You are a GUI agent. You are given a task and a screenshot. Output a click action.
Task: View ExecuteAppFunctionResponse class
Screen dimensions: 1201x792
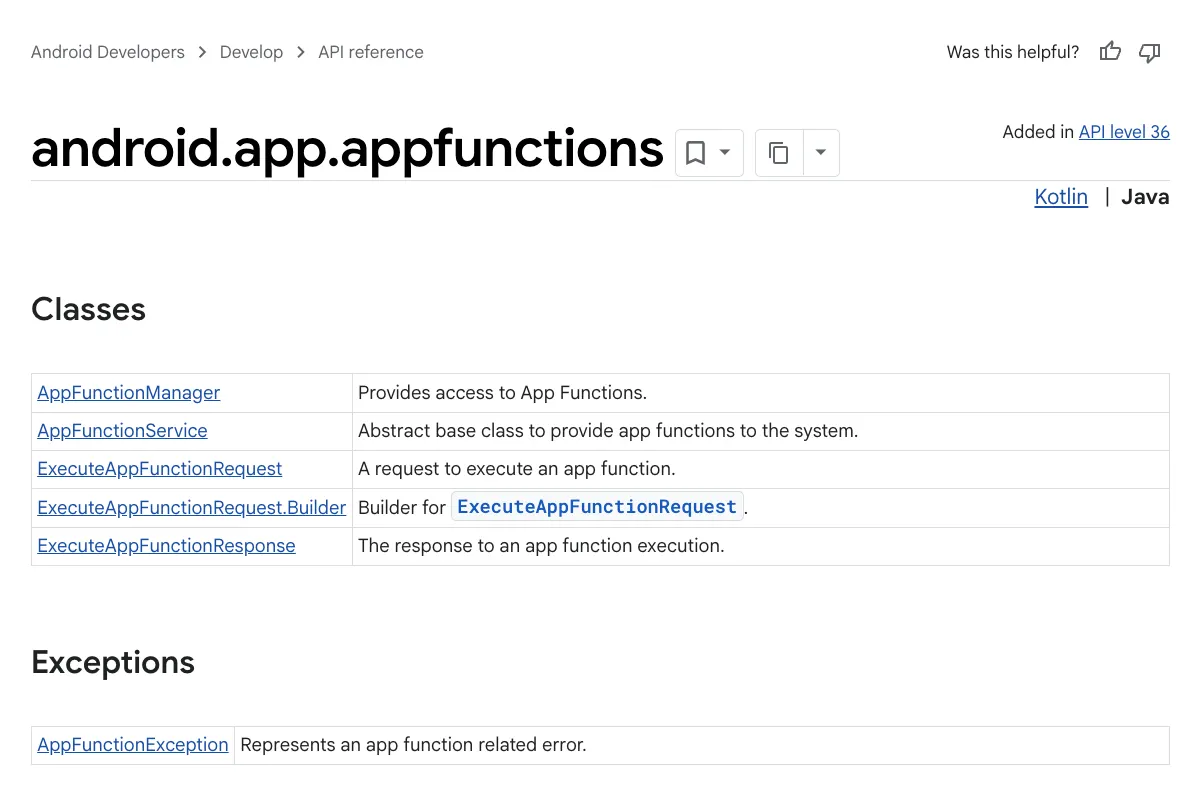pyautogui.click(x=166, y=546)
